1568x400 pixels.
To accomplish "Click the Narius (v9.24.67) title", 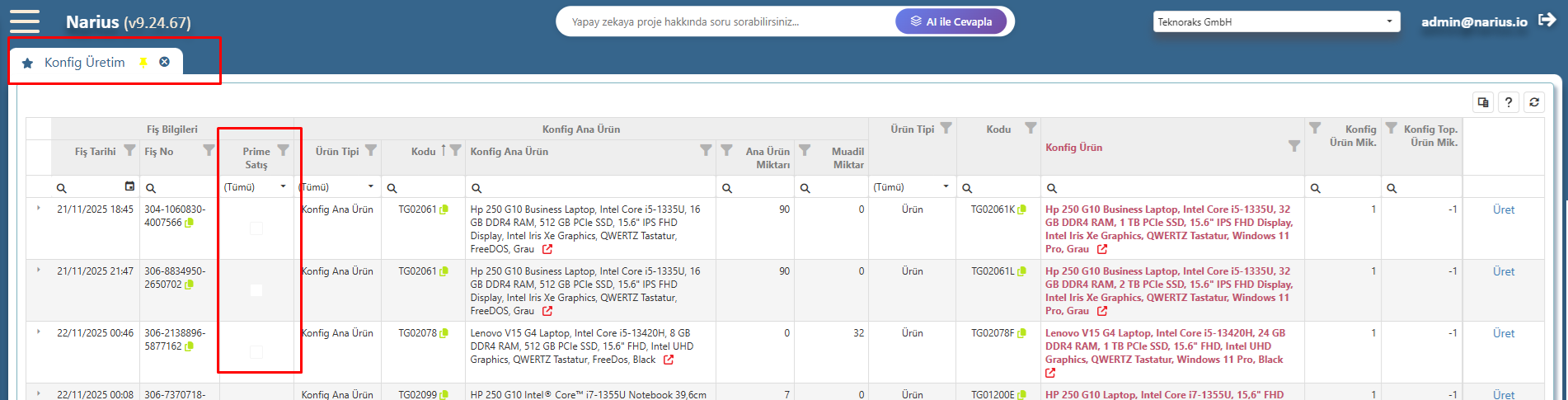I will coord(129,22).
